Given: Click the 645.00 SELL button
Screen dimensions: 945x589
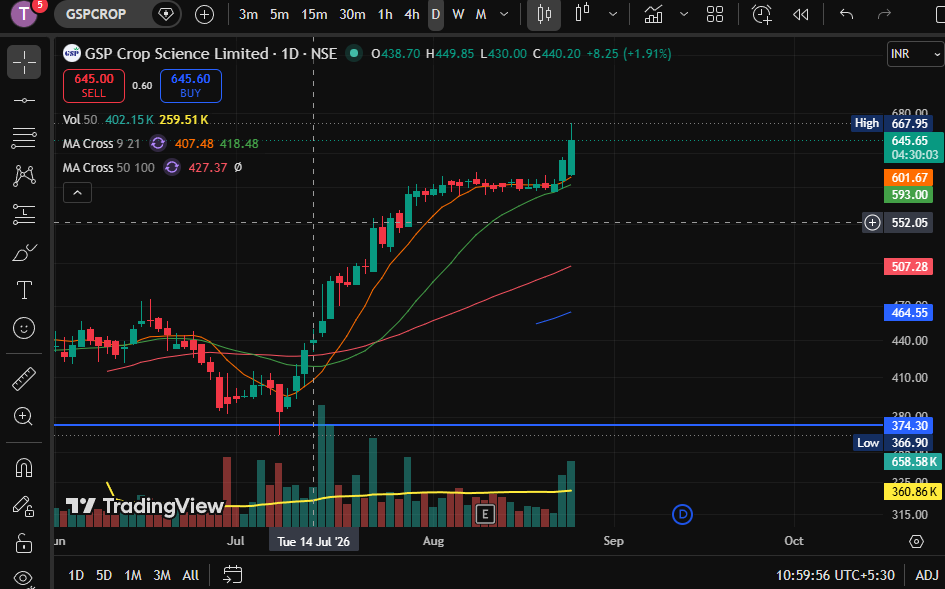Looking at the screenshot, I should coord(93,86).
